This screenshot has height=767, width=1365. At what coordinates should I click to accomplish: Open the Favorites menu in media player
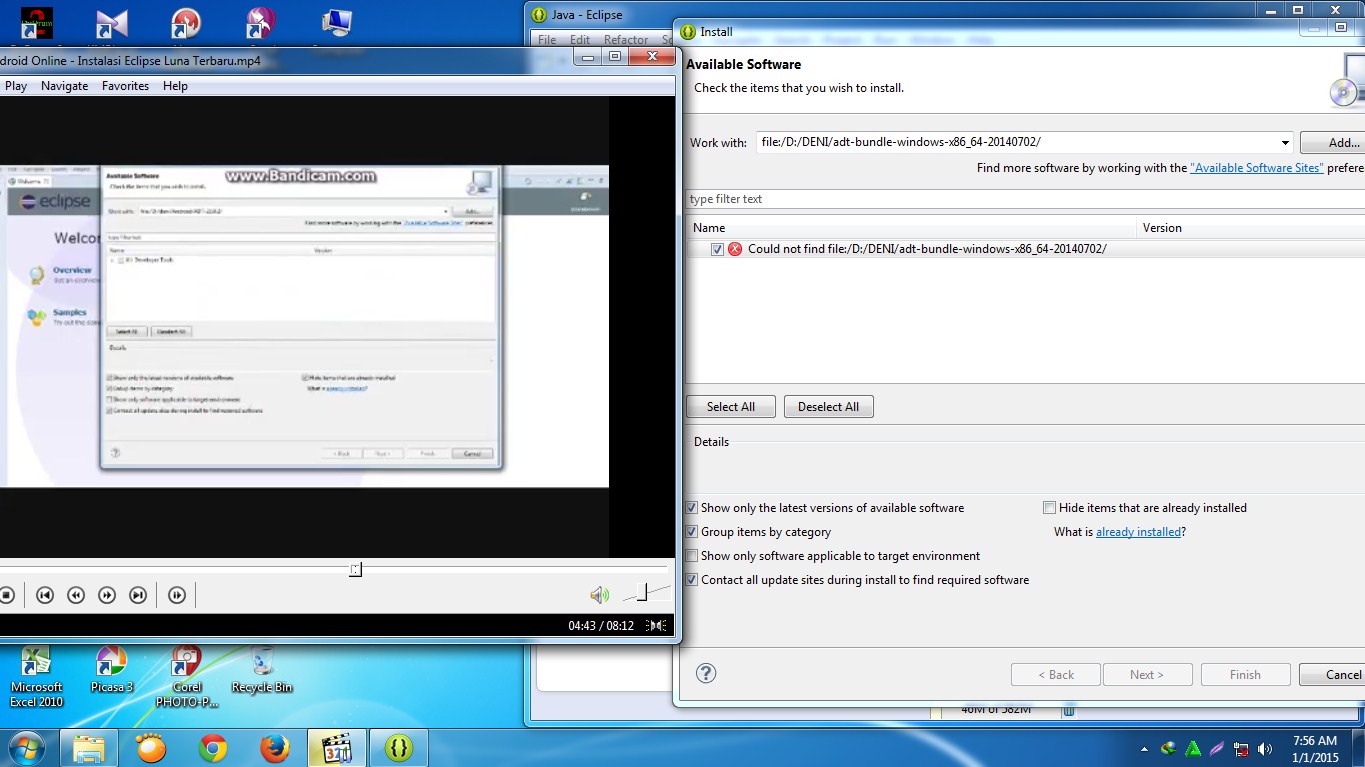125,86
